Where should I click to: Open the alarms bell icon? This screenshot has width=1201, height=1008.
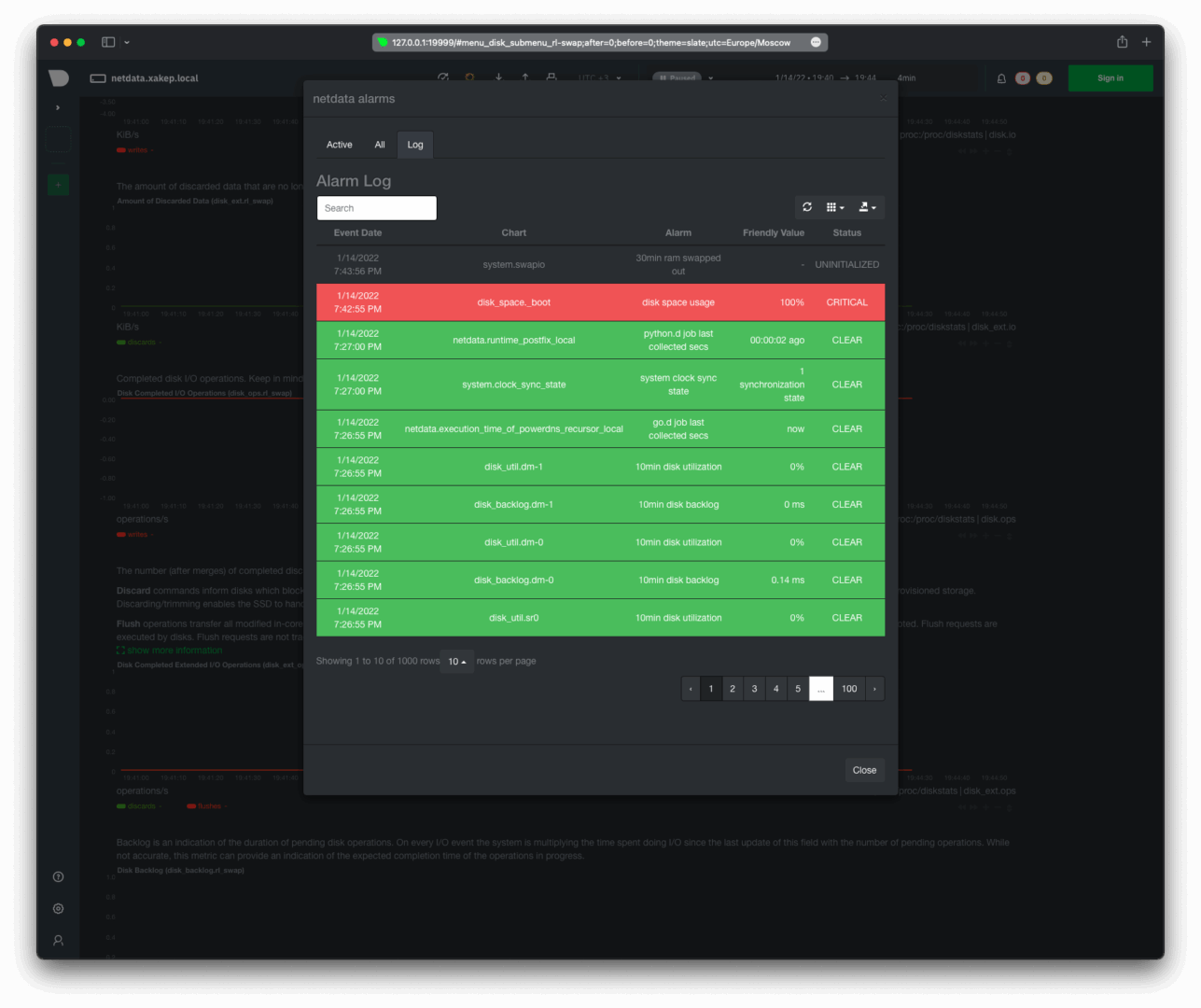click(x=1001, y=78)
